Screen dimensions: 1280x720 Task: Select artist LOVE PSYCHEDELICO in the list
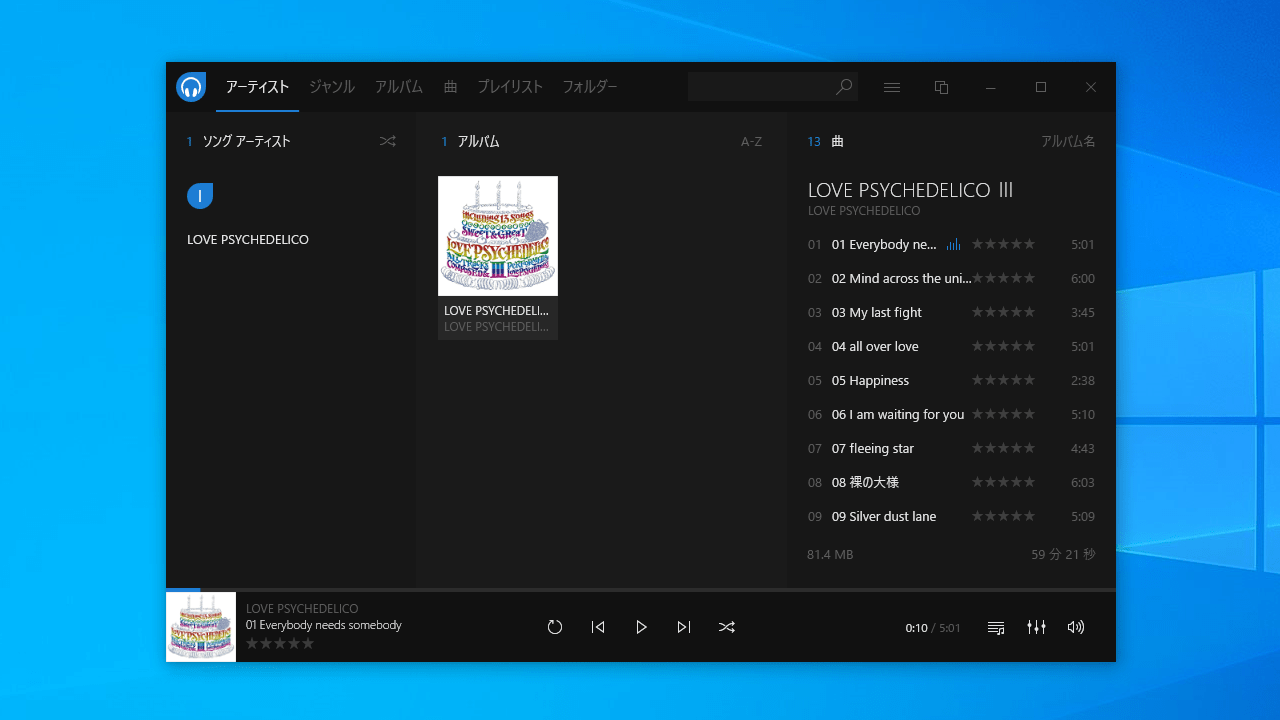pyautogui.click(x=248, y=240)
